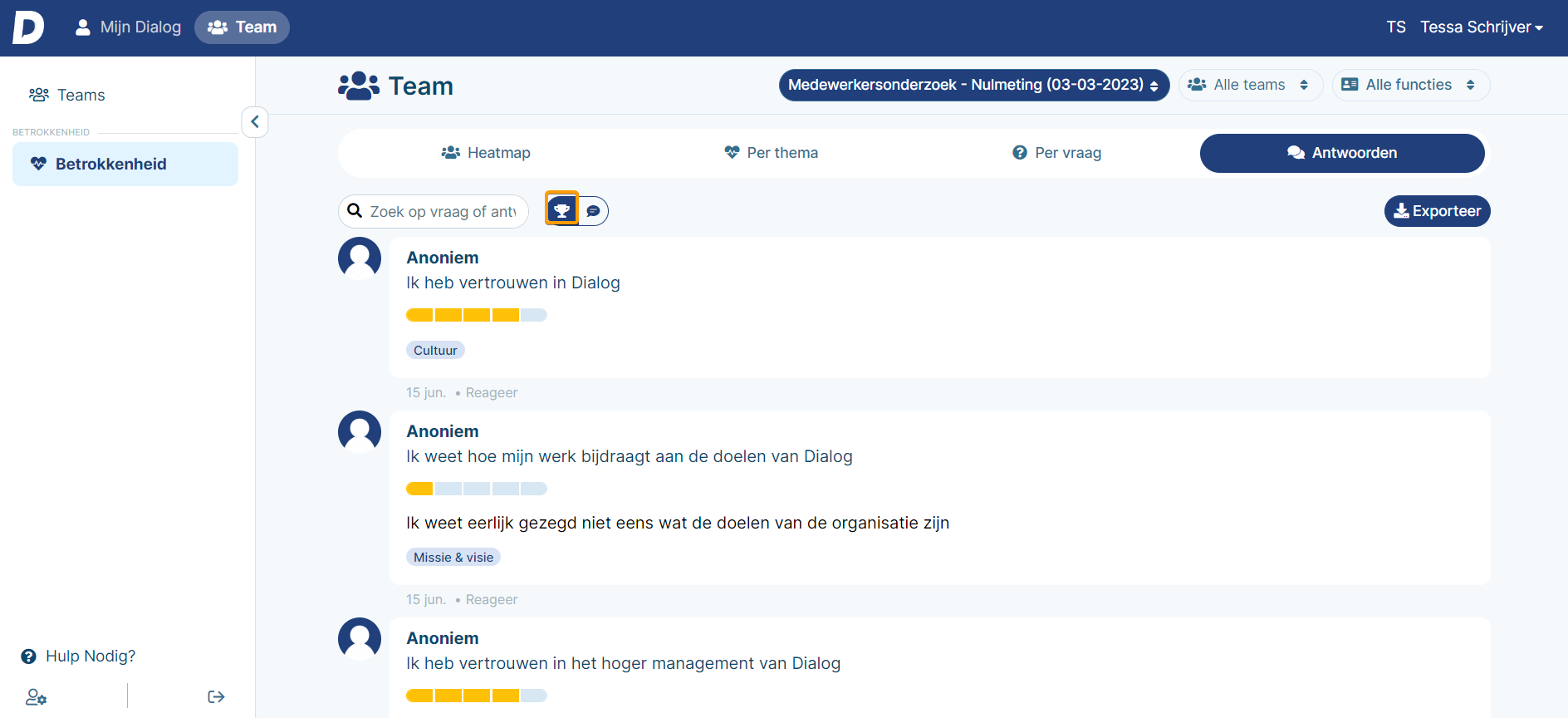Click the Cultuur theme tag
1568x718 pixels.
point(435,351)
